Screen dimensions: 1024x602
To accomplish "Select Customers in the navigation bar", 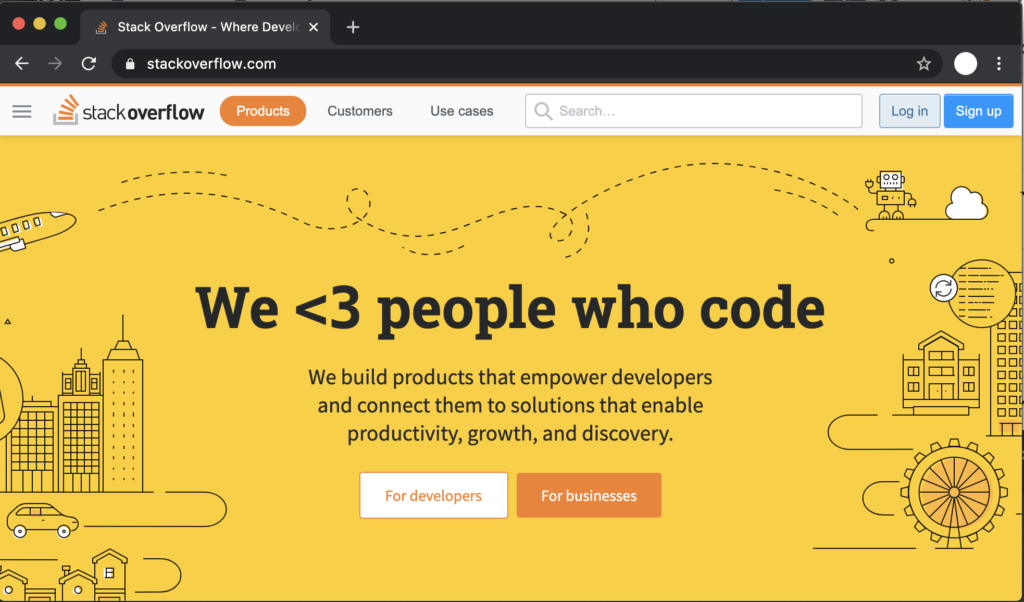I will (x=360, y=111).
